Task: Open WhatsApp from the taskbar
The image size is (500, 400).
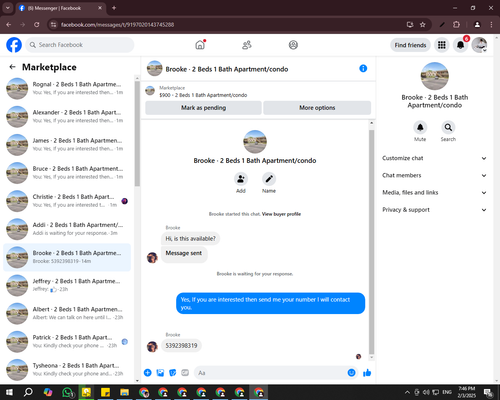Action: 68,392
